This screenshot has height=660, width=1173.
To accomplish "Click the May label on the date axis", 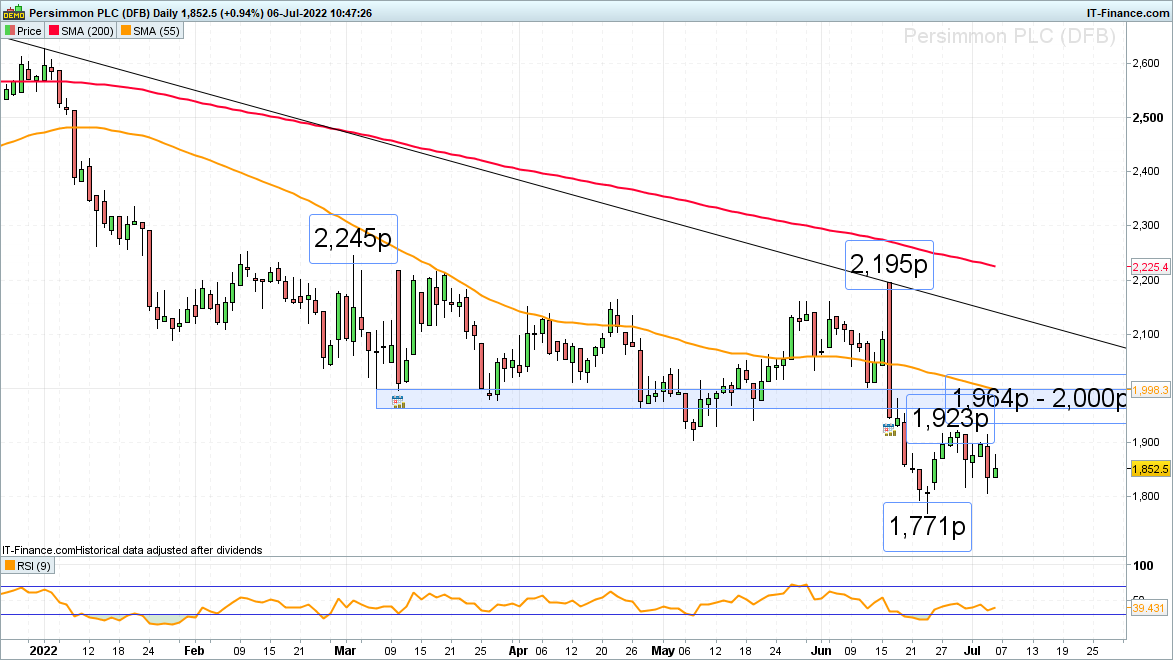I will pos(663,651).
